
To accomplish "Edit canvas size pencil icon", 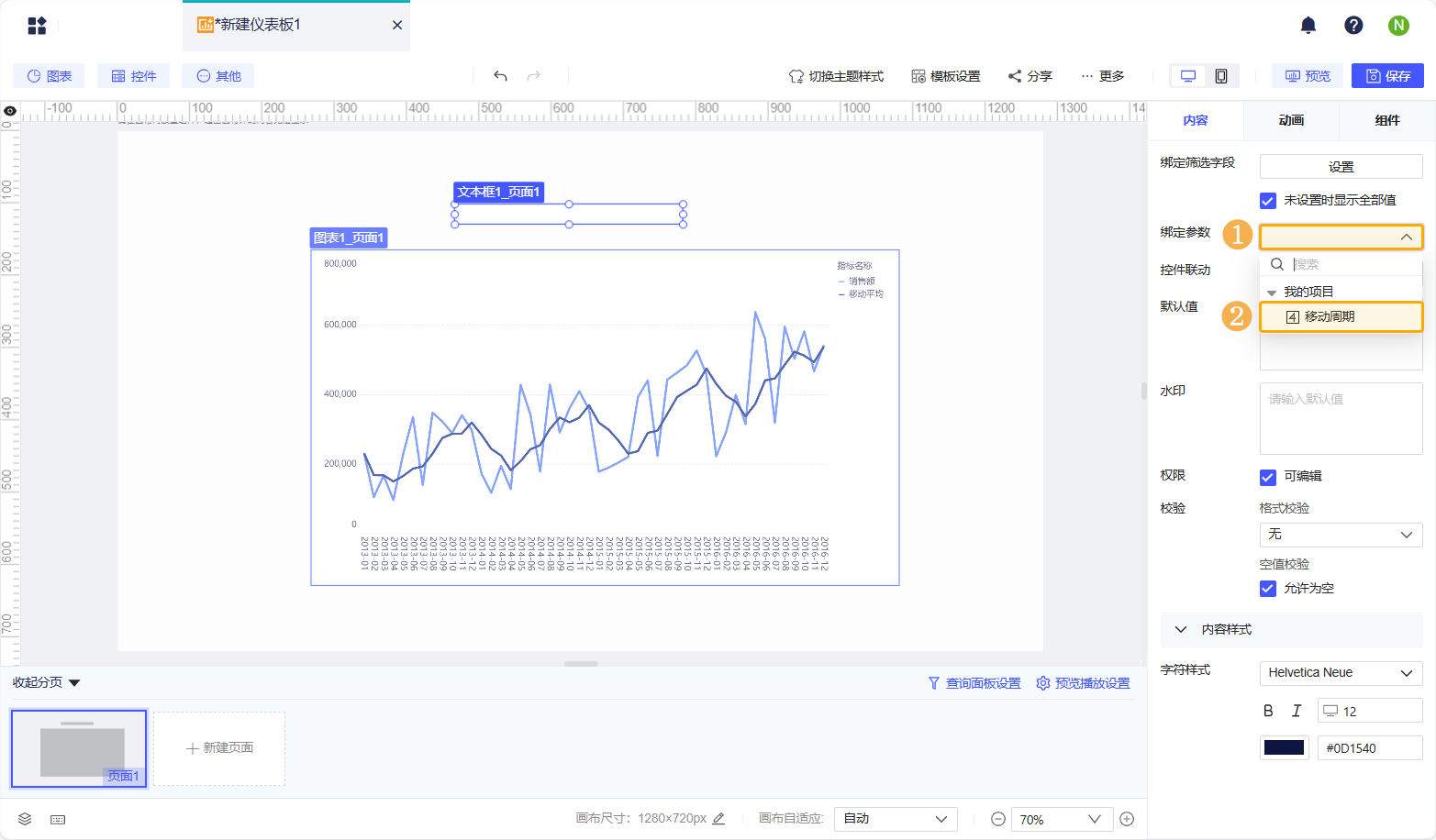I will [x=718, y=818].
